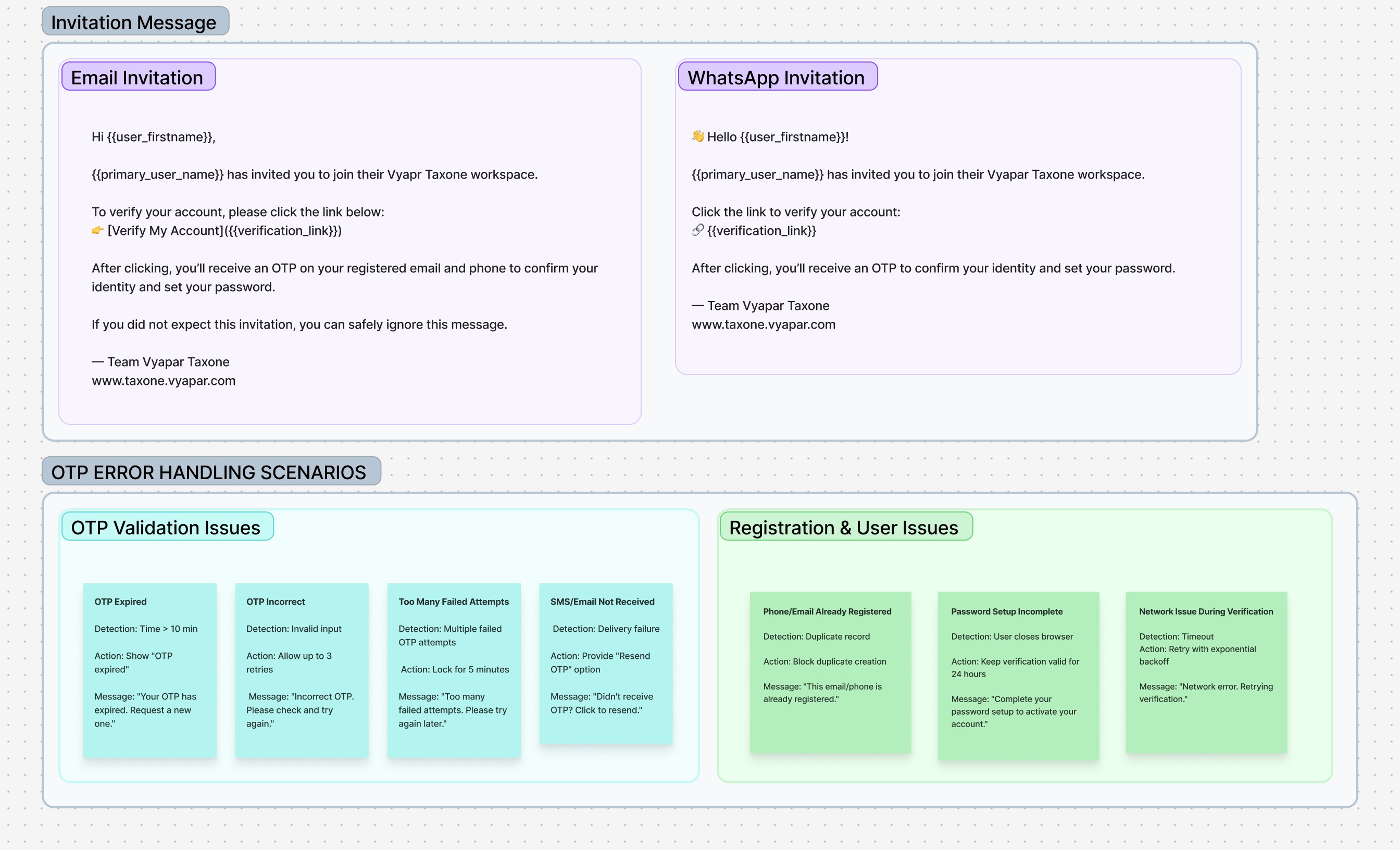Click the WhatsApp Invitation section title
The height and width of the screenshot is (850, 1400).
click(x=777, y=77)
